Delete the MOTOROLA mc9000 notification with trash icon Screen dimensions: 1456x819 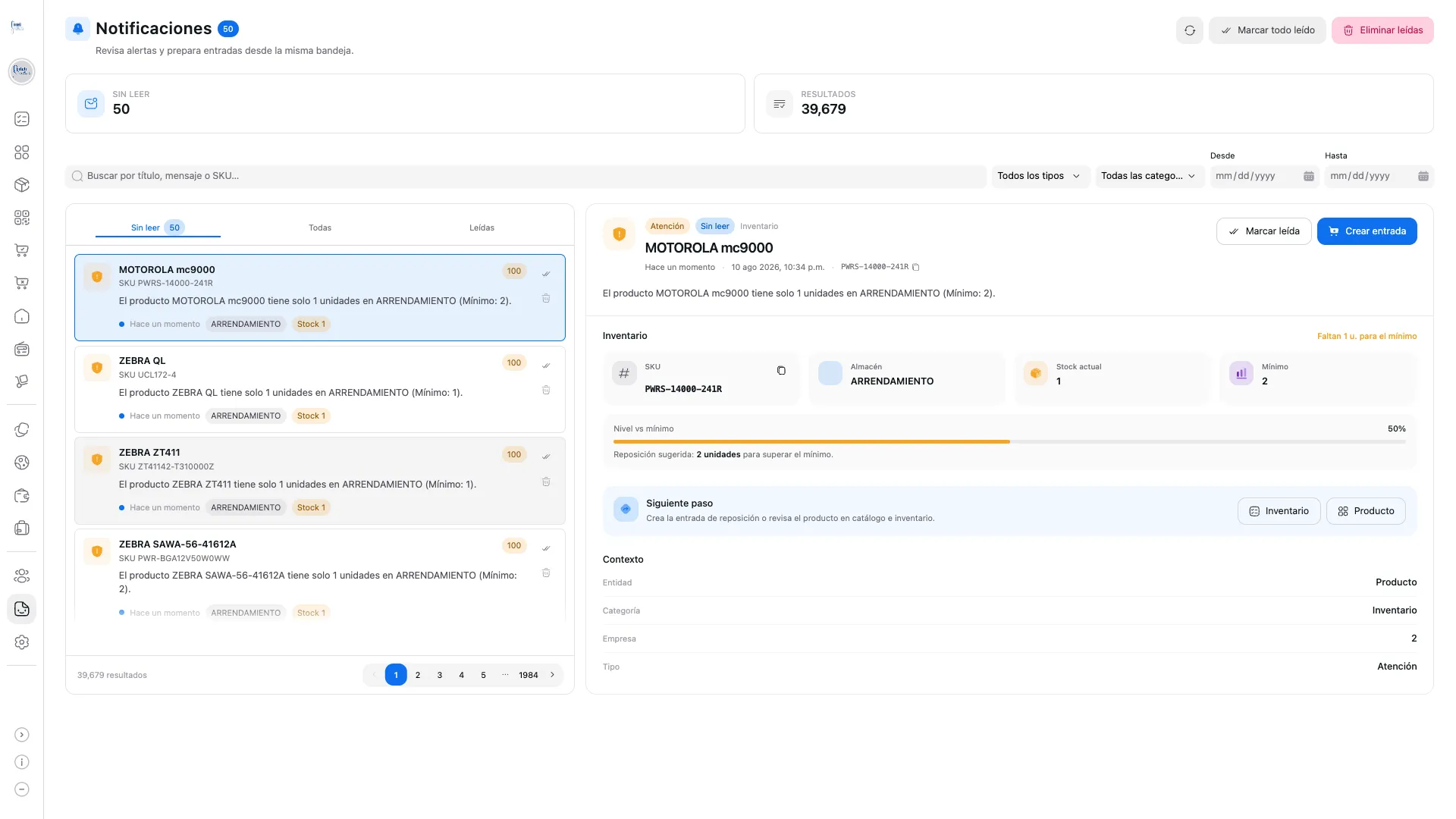(x=546, y=299)
